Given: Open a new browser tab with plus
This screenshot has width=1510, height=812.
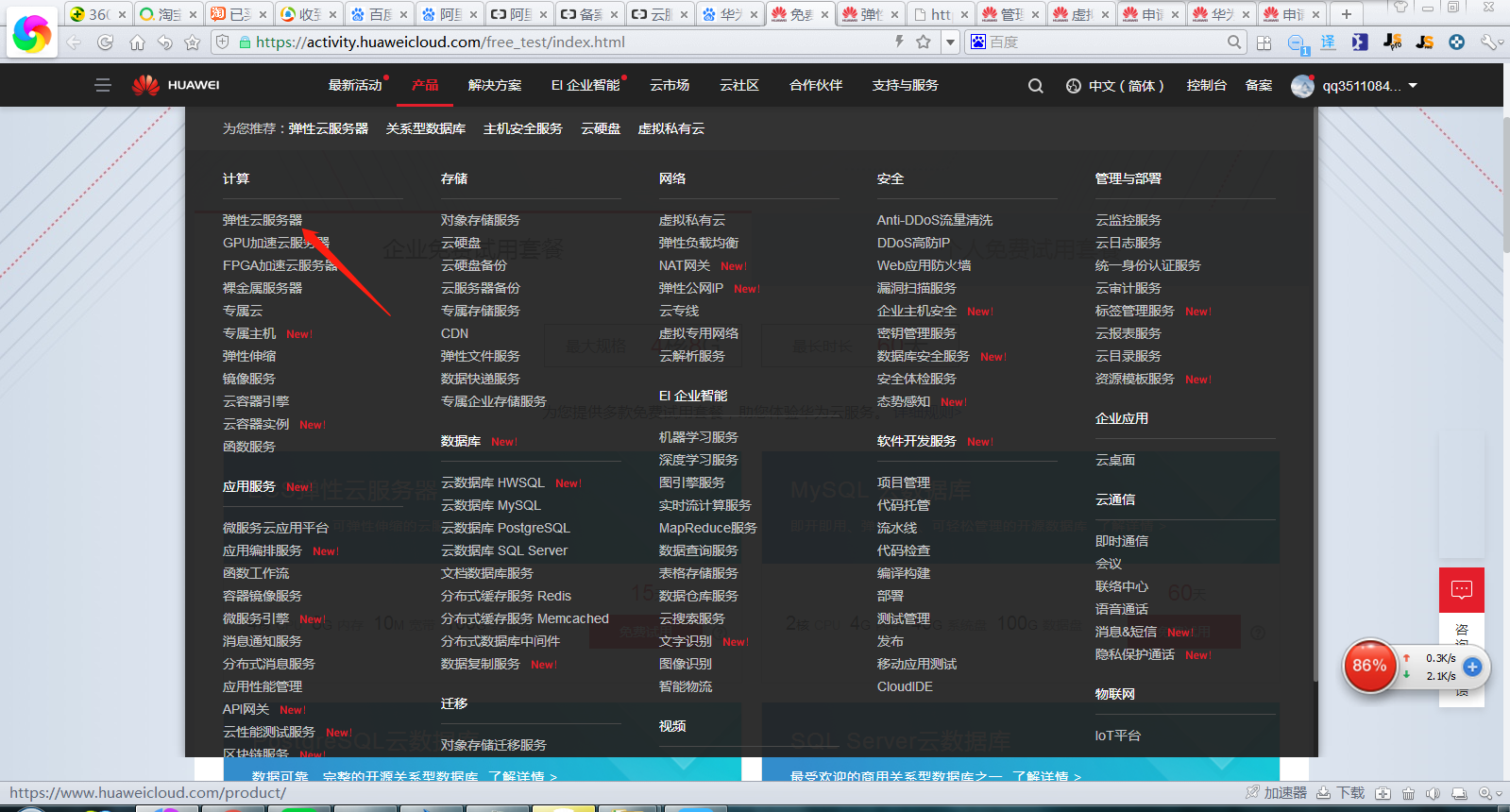Looking at the screenshot, I should (1347, 14).
